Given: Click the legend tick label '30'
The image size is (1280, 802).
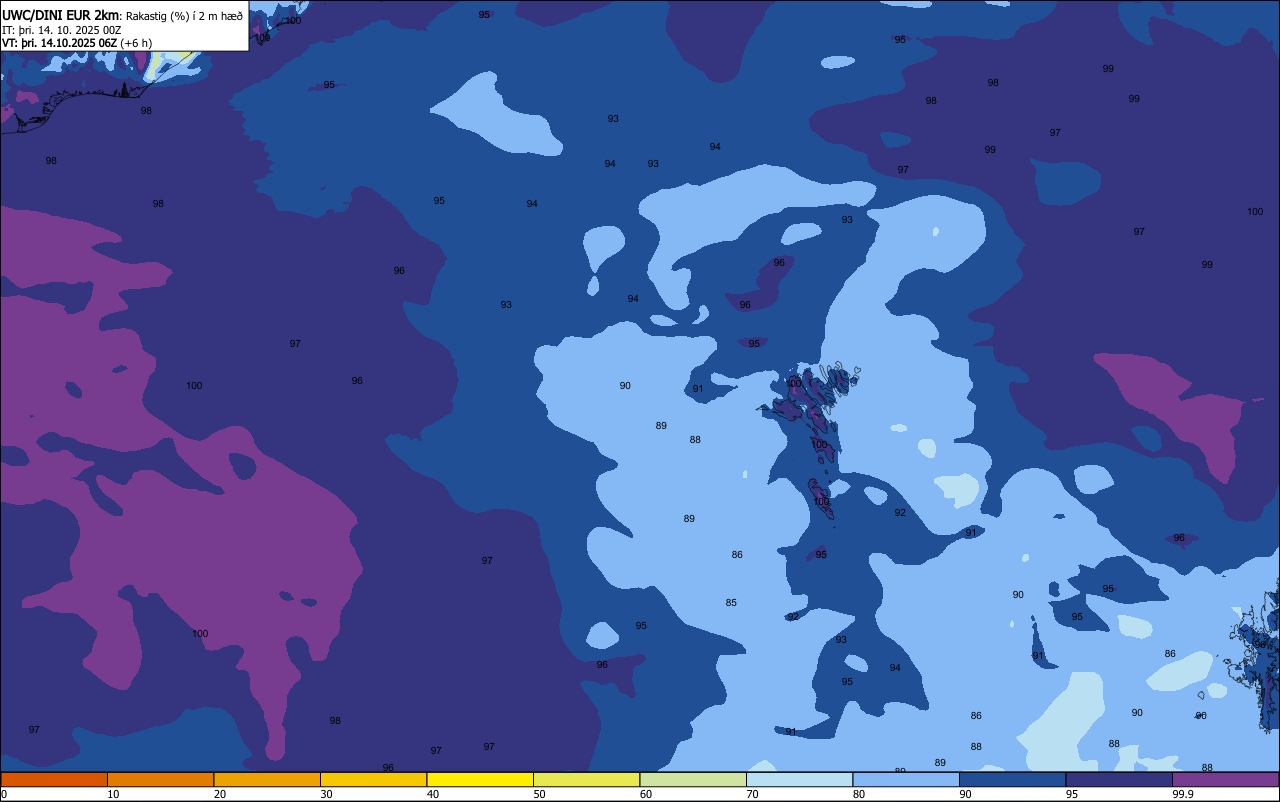Looking at the screenshot, I should tap(327, 794).
